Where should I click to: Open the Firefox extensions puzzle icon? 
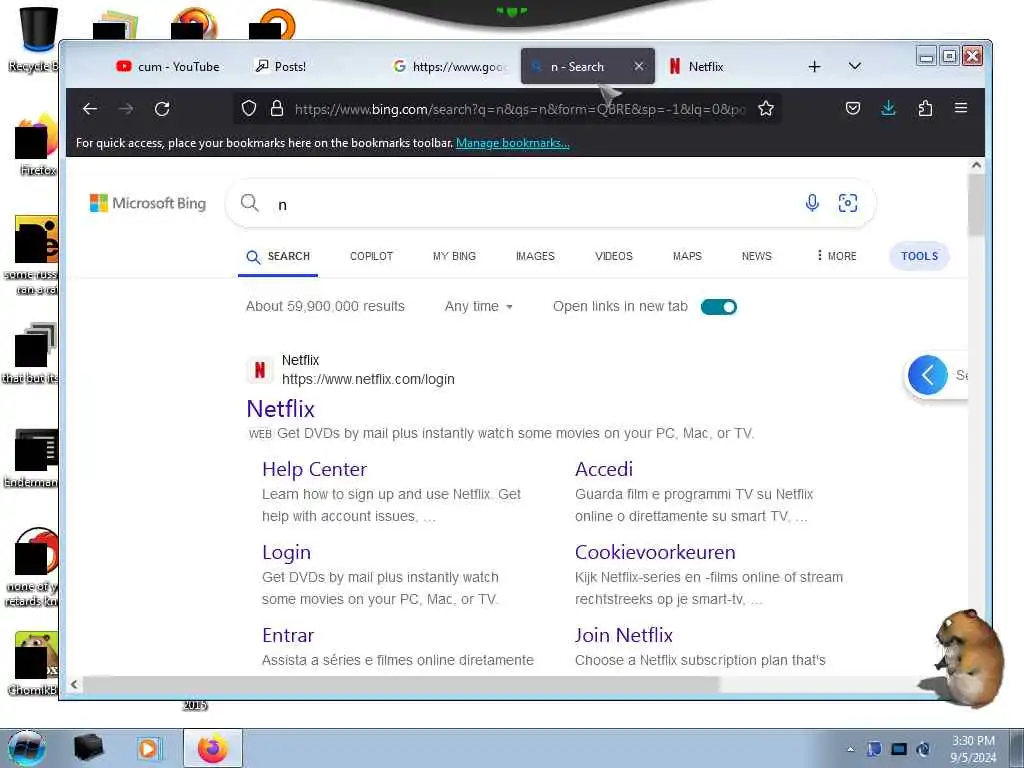[925, 108]
